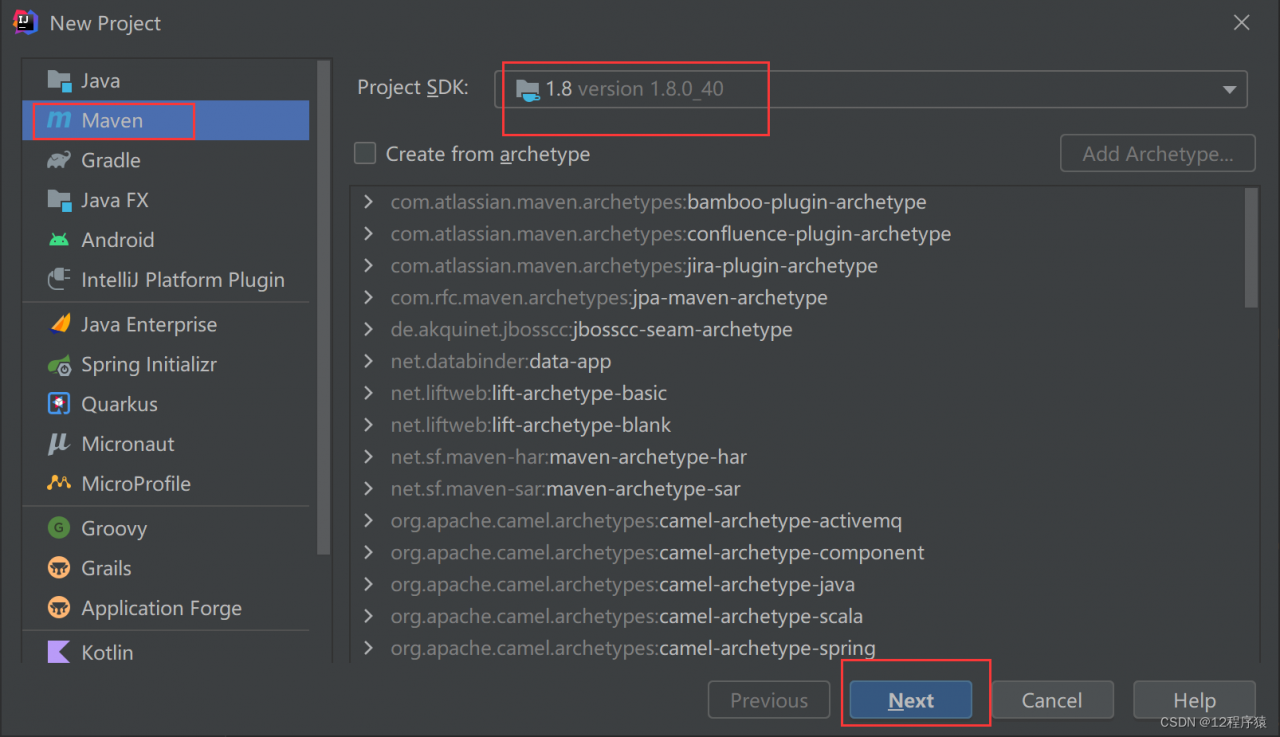Select Micronaut in the project list
1280x737 pixels.
click(x=166, y=444)
